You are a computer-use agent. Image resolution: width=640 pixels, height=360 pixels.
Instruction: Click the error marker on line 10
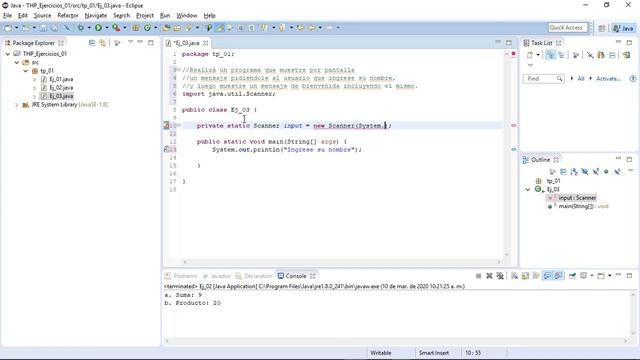click(x=167, y=126)
